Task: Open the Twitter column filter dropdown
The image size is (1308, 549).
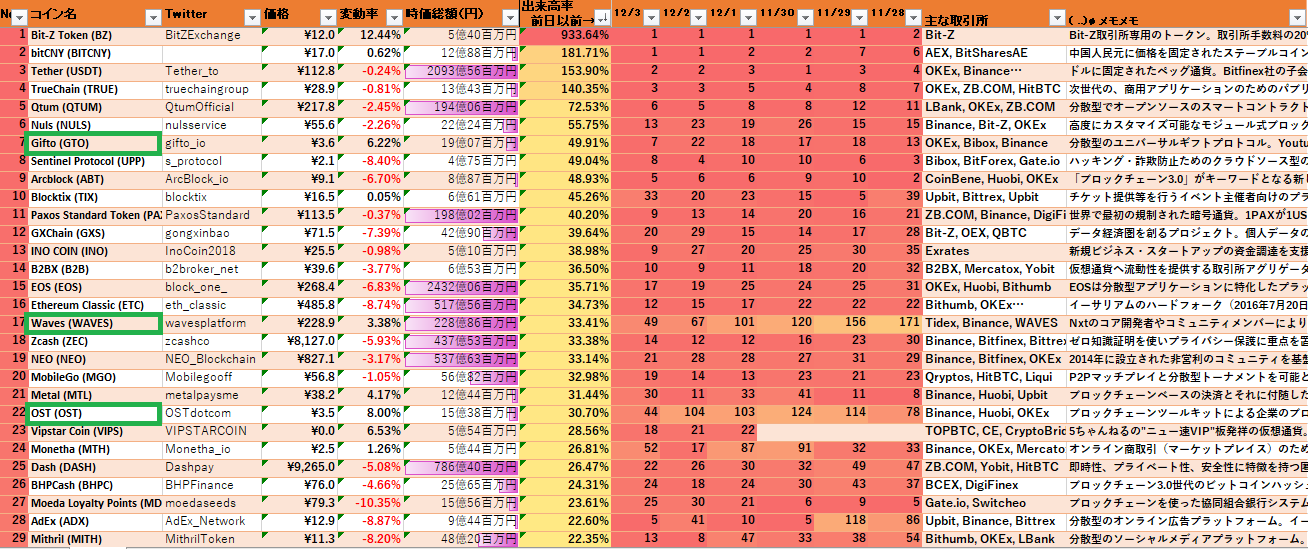Action: 250,17
